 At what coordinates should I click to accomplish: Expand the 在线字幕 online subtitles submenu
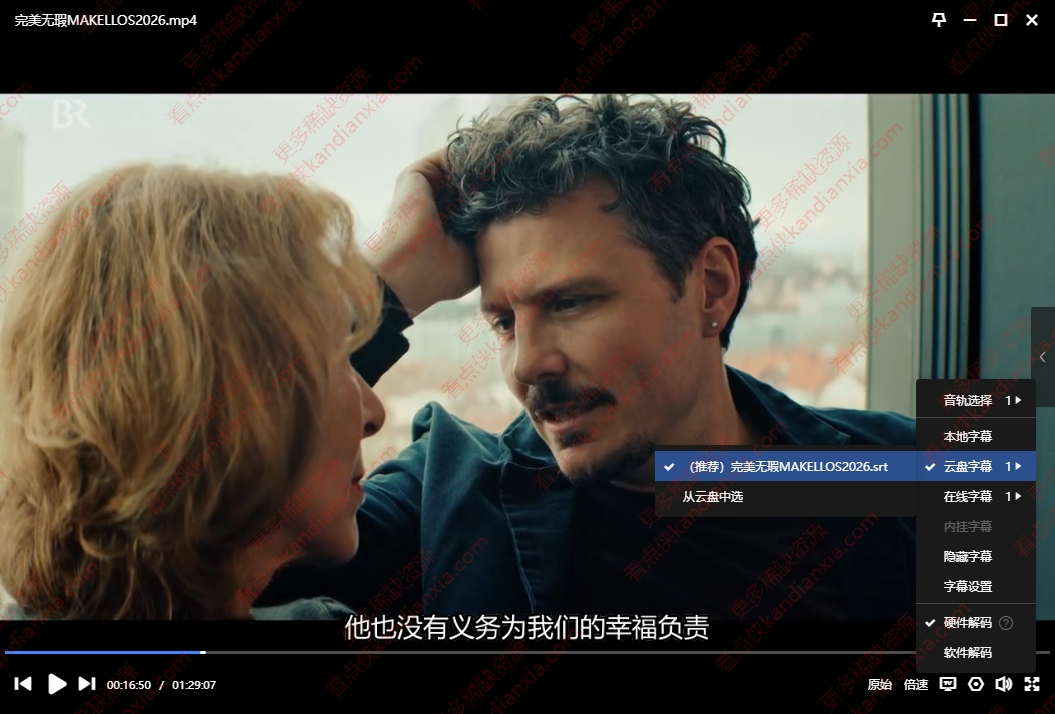[x=964, y=496]
